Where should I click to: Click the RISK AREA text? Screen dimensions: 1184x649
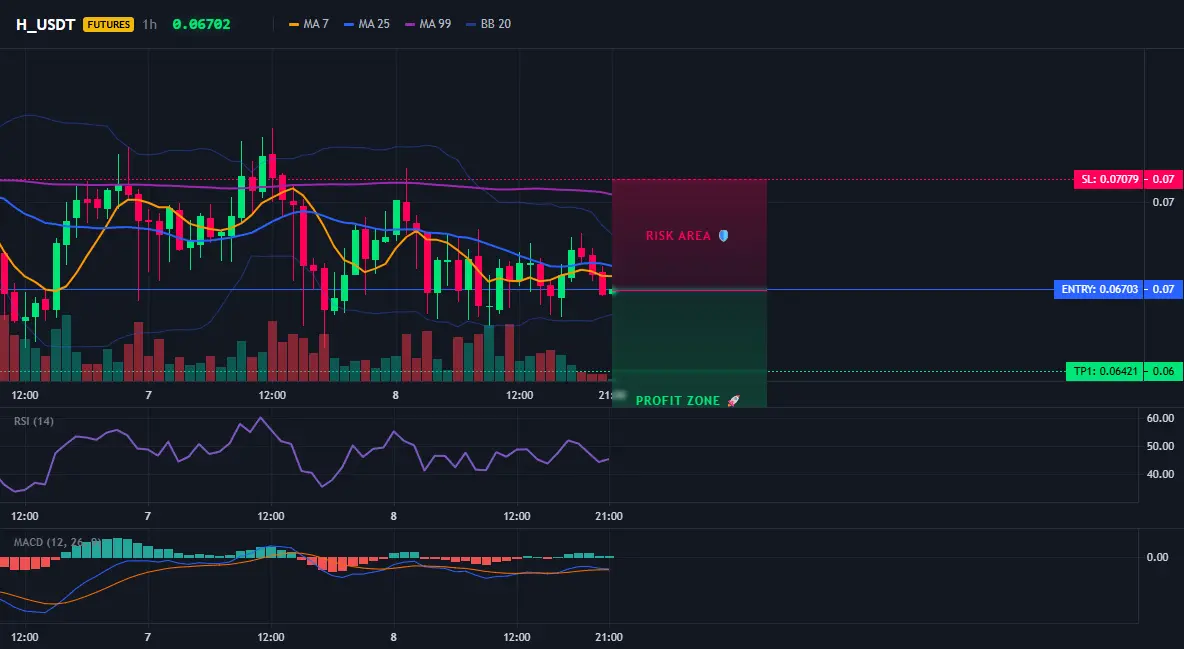[x=678, y=236]
